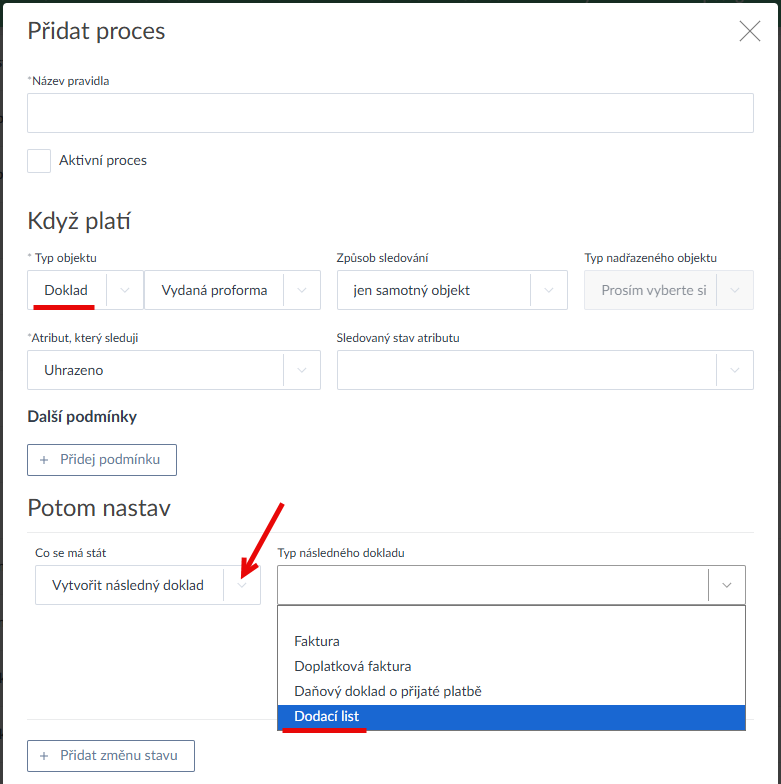This screenshot has height=784, width=781.
Task: Collapse the Typ následného dokladu chevron
Action: point(726,585)
